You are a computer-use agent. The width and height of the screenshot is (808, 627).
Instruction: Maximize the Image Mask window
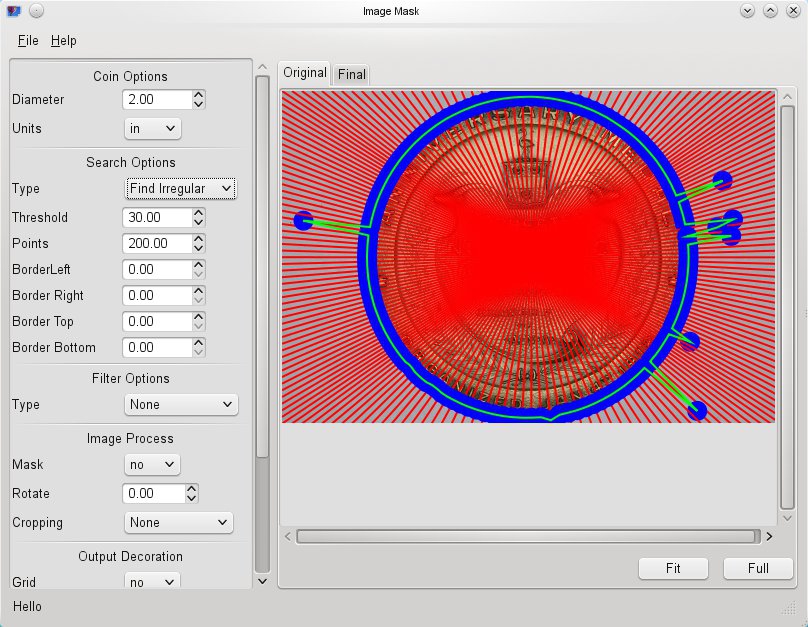(770, 10)
